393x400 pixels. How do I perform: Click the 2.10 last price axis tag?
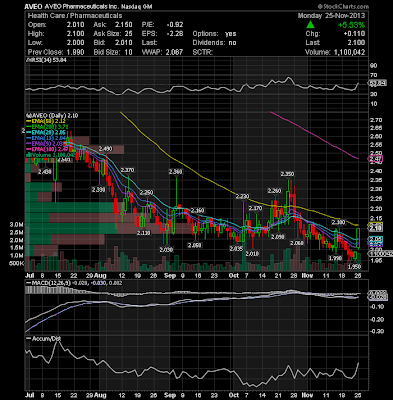(x=376, y=228)
